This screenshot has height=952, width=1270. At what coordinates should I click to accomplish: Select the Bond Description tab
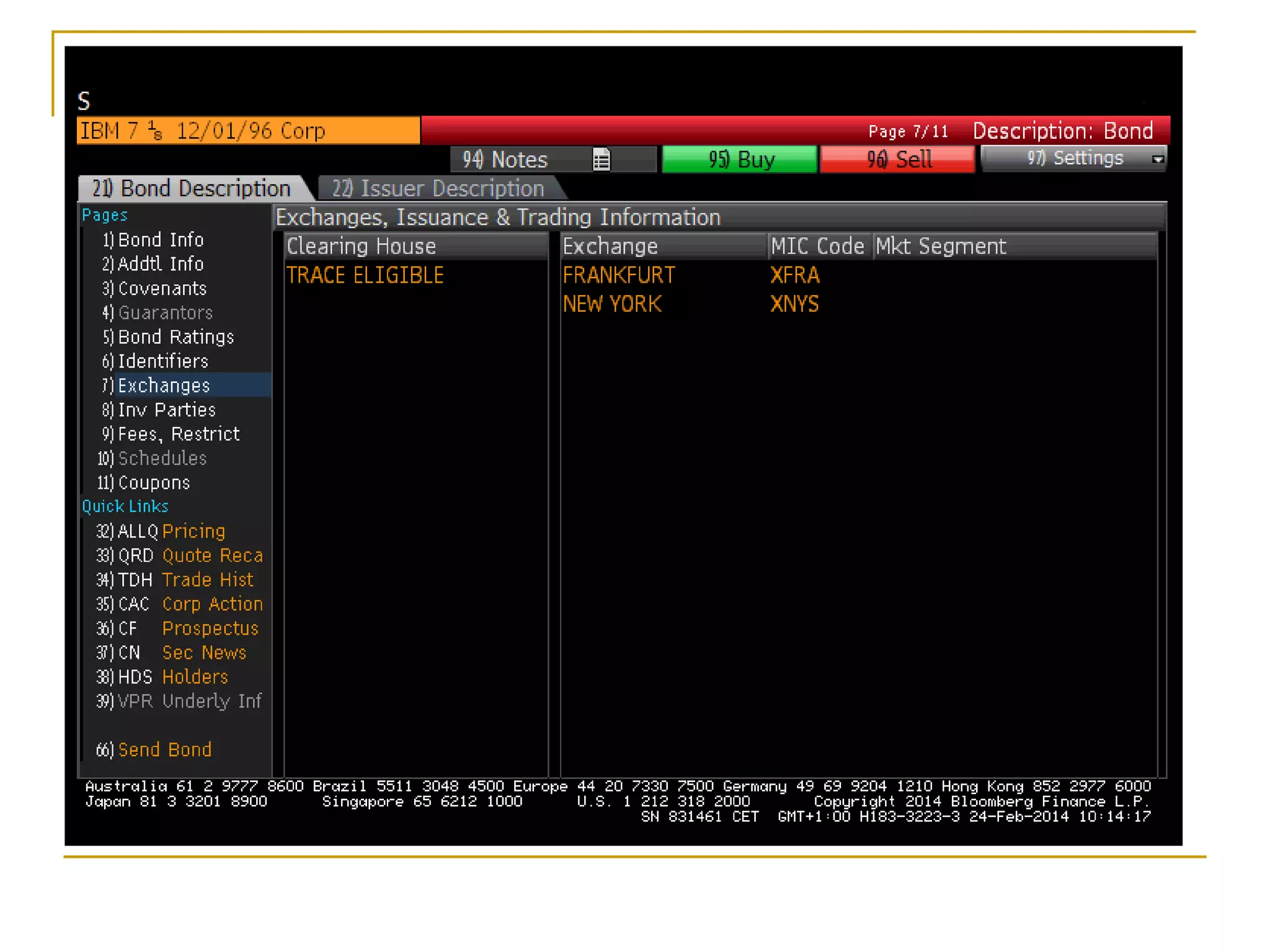191,188
